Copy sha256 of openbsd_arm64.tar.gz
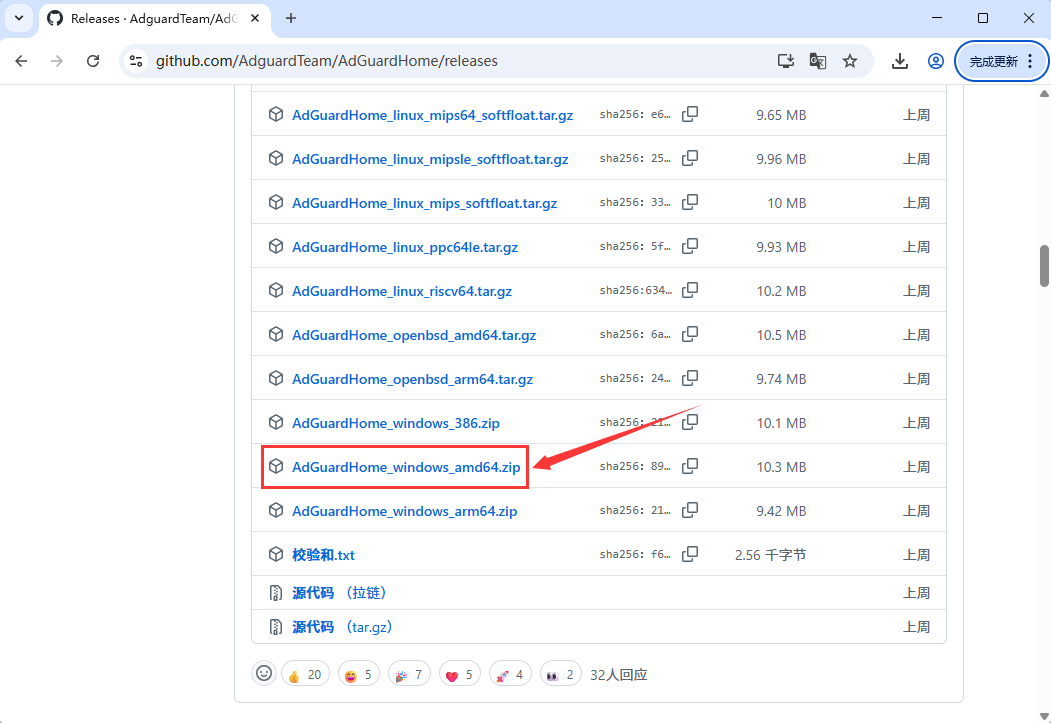The image size is (1051, 723). [690, 379]
